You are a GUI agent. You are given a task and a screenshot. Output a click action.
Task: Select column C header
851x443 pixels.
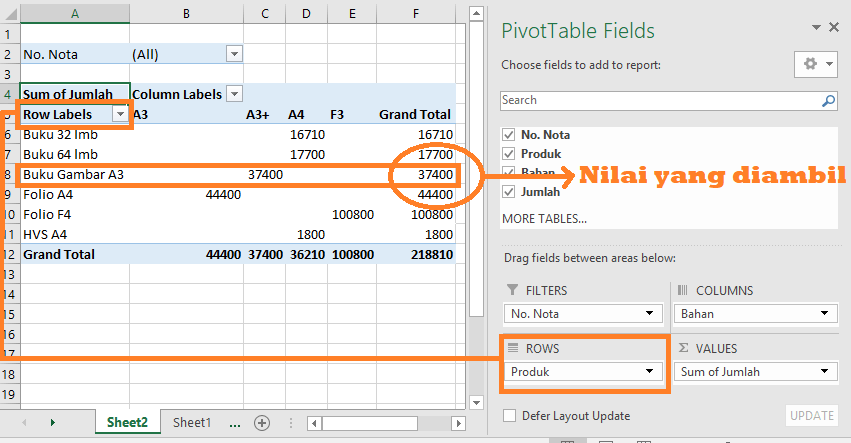click(x=264, y=14)
